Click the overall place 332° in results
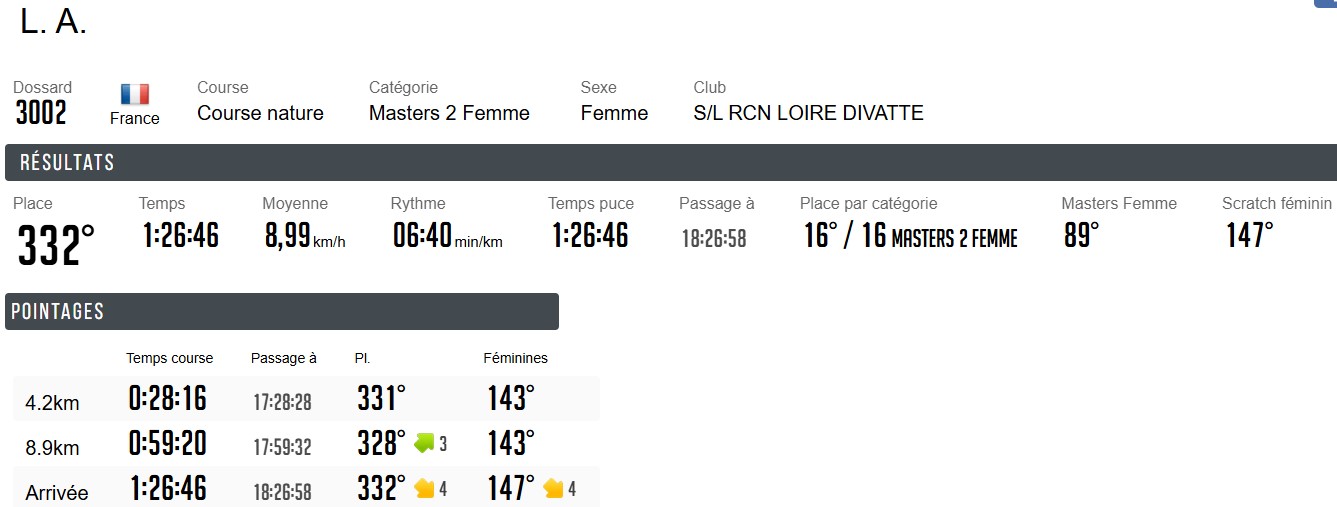 tap(56, 245)
